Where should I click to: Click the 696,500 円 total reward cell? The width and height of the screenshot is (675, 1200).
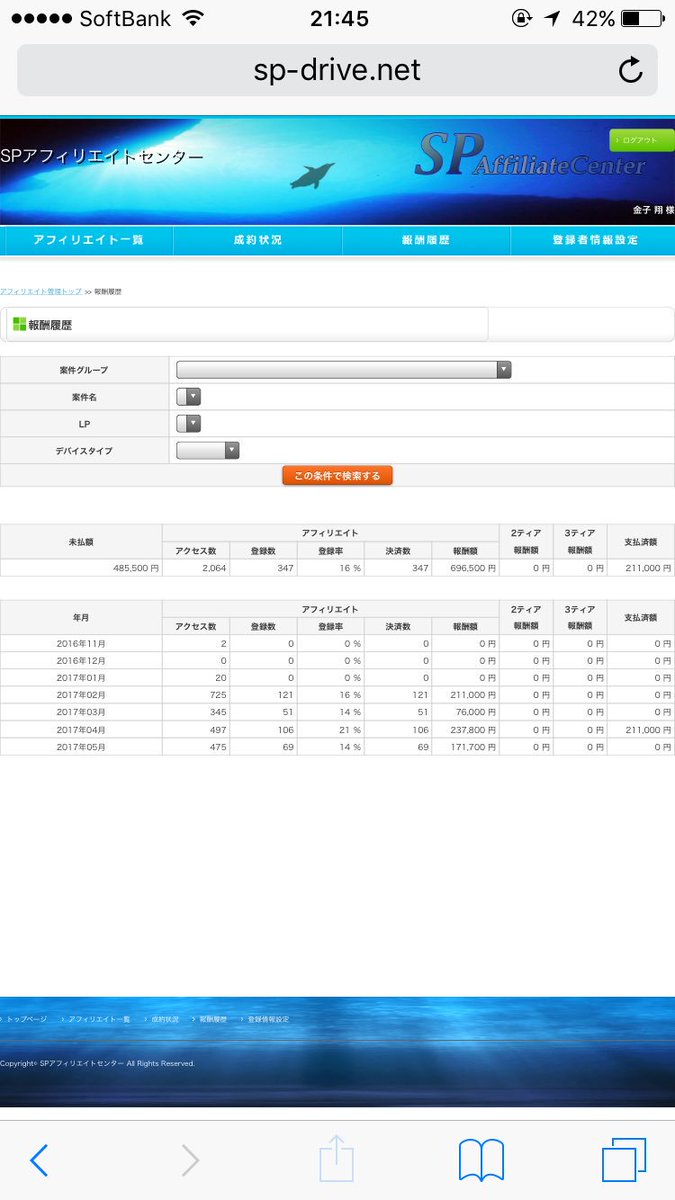pyautogui.click(x=465, y=568)
